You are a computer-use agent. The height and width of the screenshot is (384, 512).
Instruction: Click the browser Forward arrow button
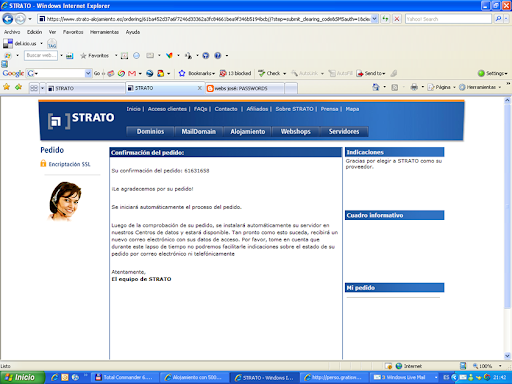pos(20,19)
